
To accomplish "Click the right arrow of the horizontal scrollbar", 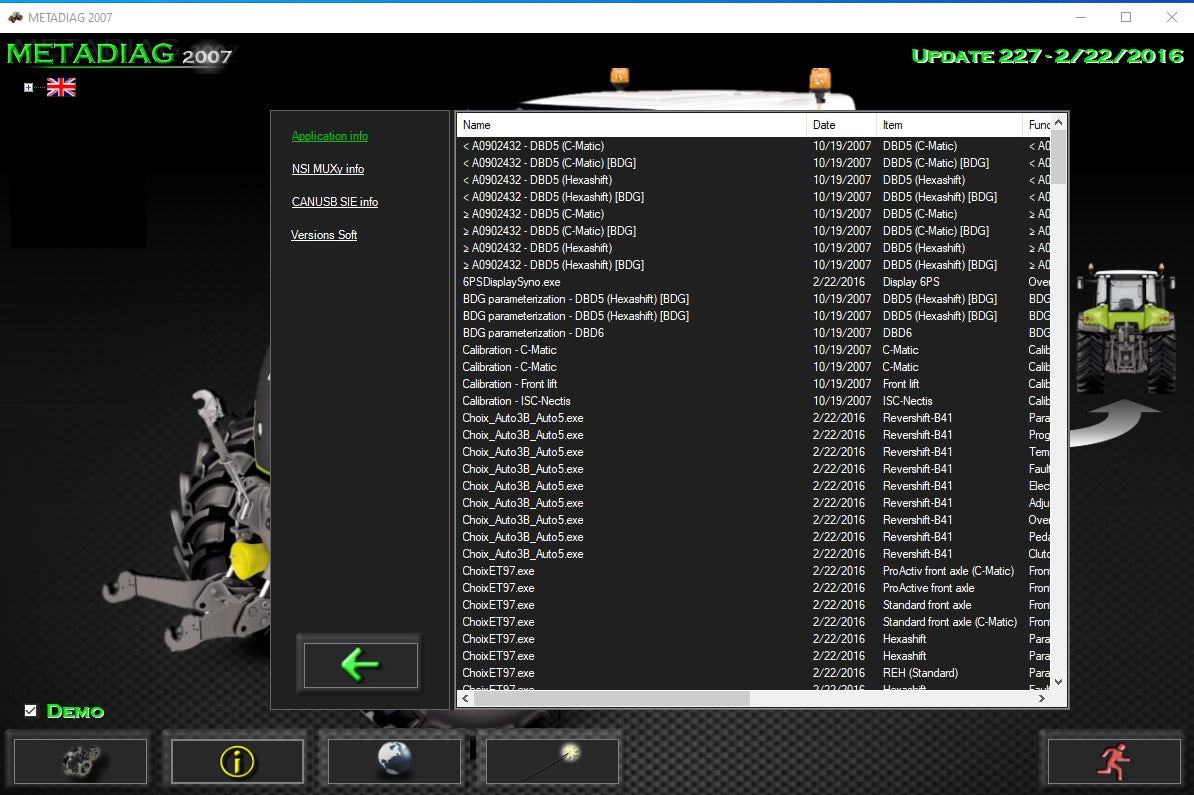I will [x=1043, y=698].
